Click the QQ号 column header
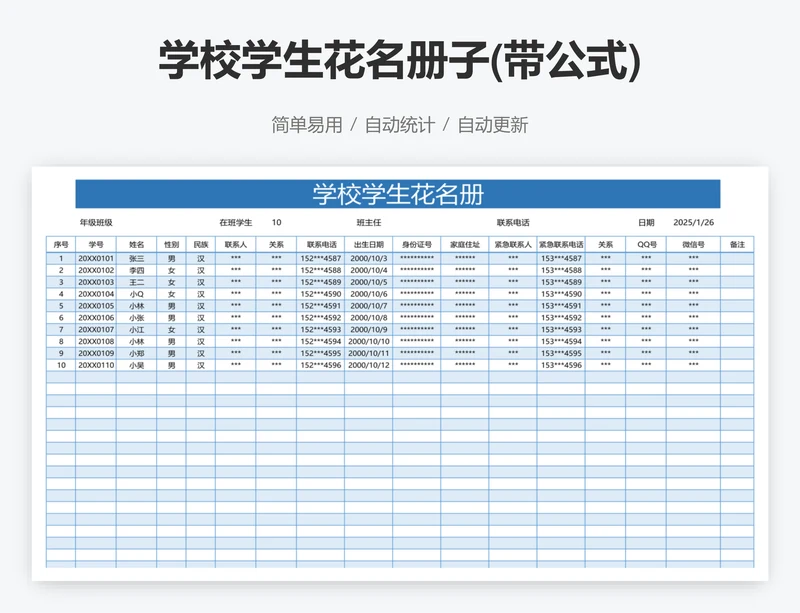The image size is (800, 613). (647, 244)
